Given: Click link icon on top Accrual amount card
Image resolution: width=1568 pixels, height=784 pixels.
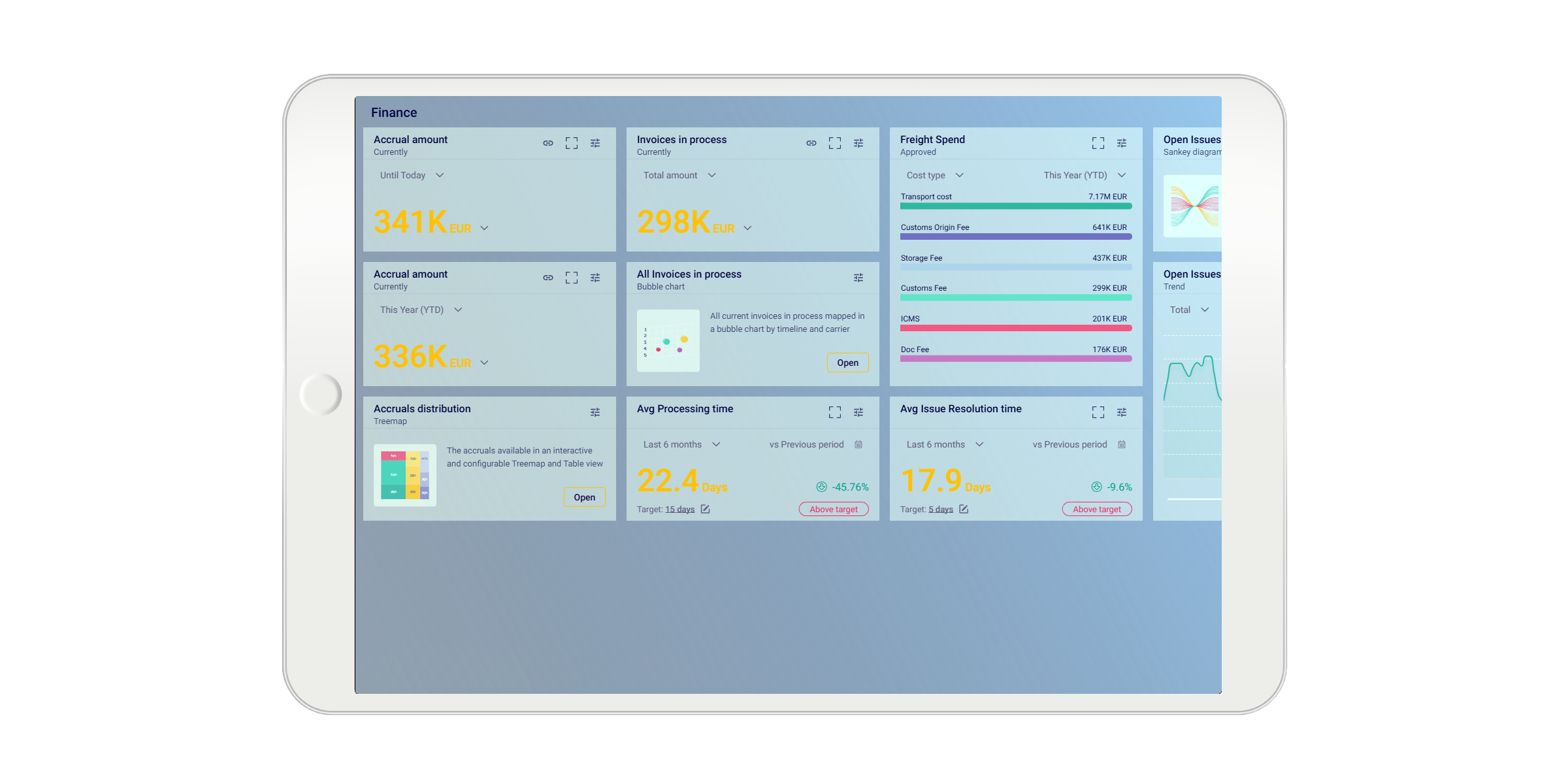Looking at the screenshot, I should (547, 143).
